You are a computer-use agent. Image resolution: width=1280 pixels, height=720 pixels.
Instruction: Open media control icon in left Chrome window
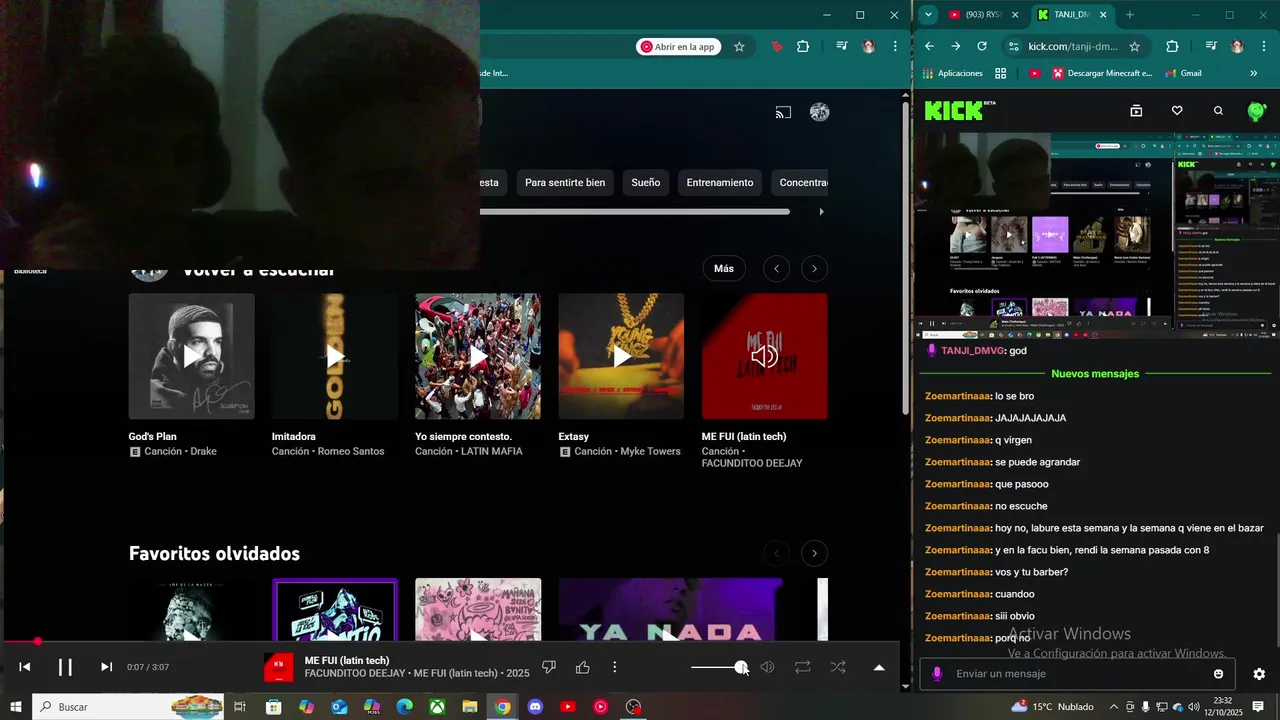(x=842, y=46)
